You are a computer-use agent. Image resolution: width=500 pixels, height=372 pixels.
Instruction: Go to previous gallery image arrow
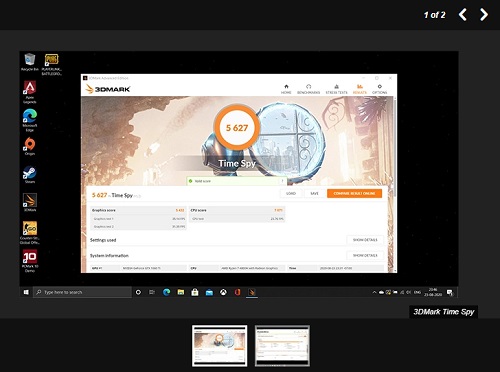(x=462, y=15)
